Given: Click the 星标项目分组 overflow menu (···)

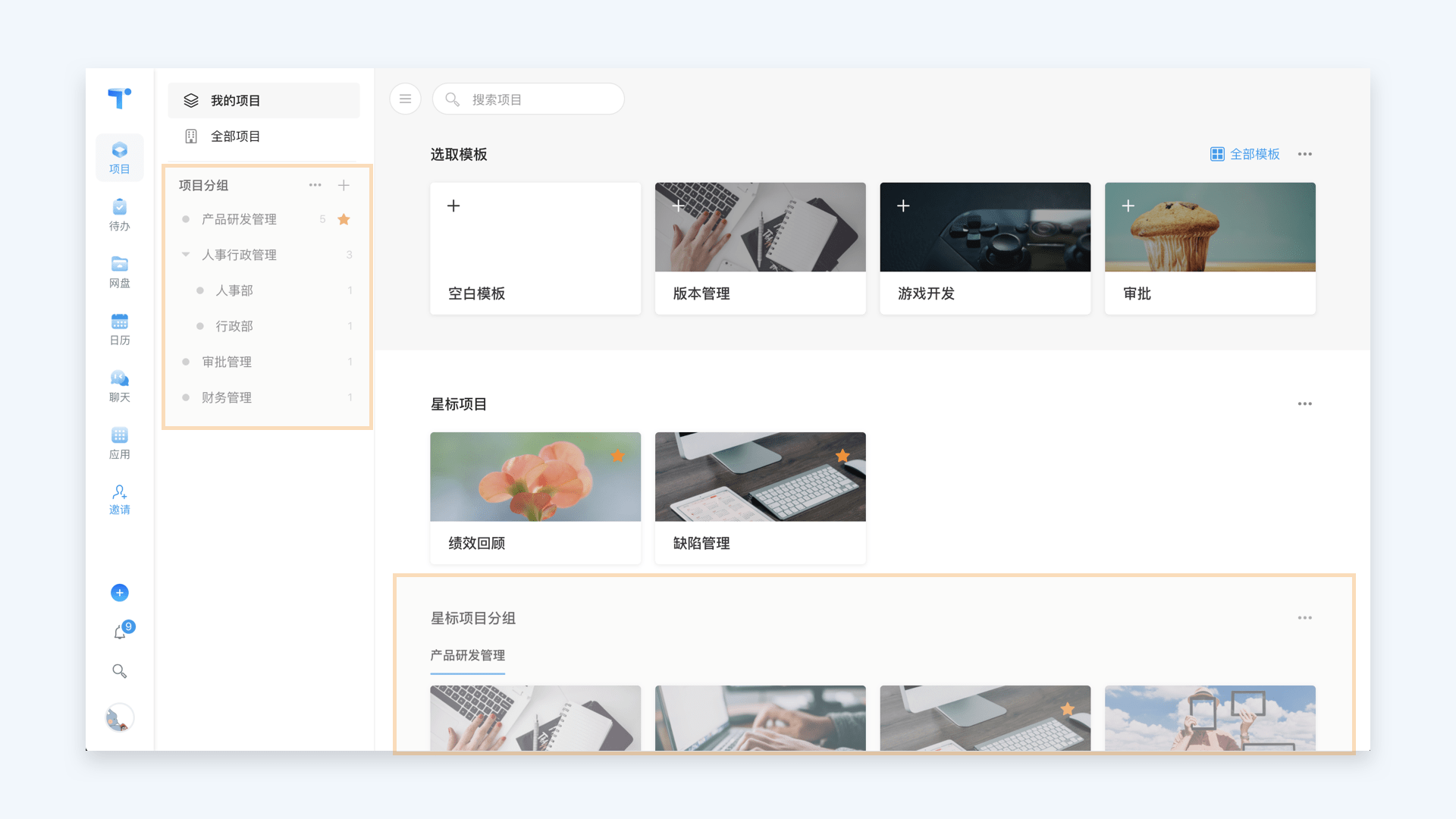Looking at the screenshot, I should 1305,617.
